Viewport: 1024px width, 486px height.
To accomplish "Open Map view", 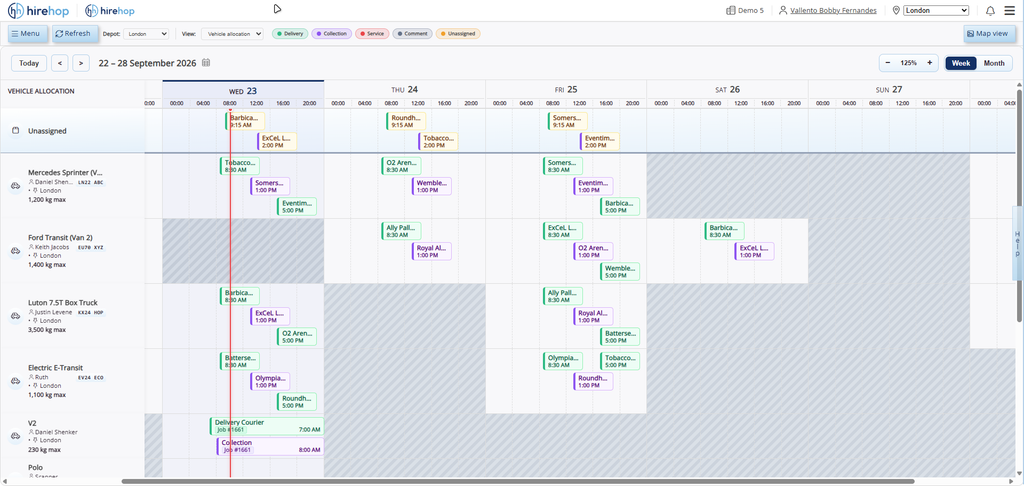I will [x=990, y=33].
